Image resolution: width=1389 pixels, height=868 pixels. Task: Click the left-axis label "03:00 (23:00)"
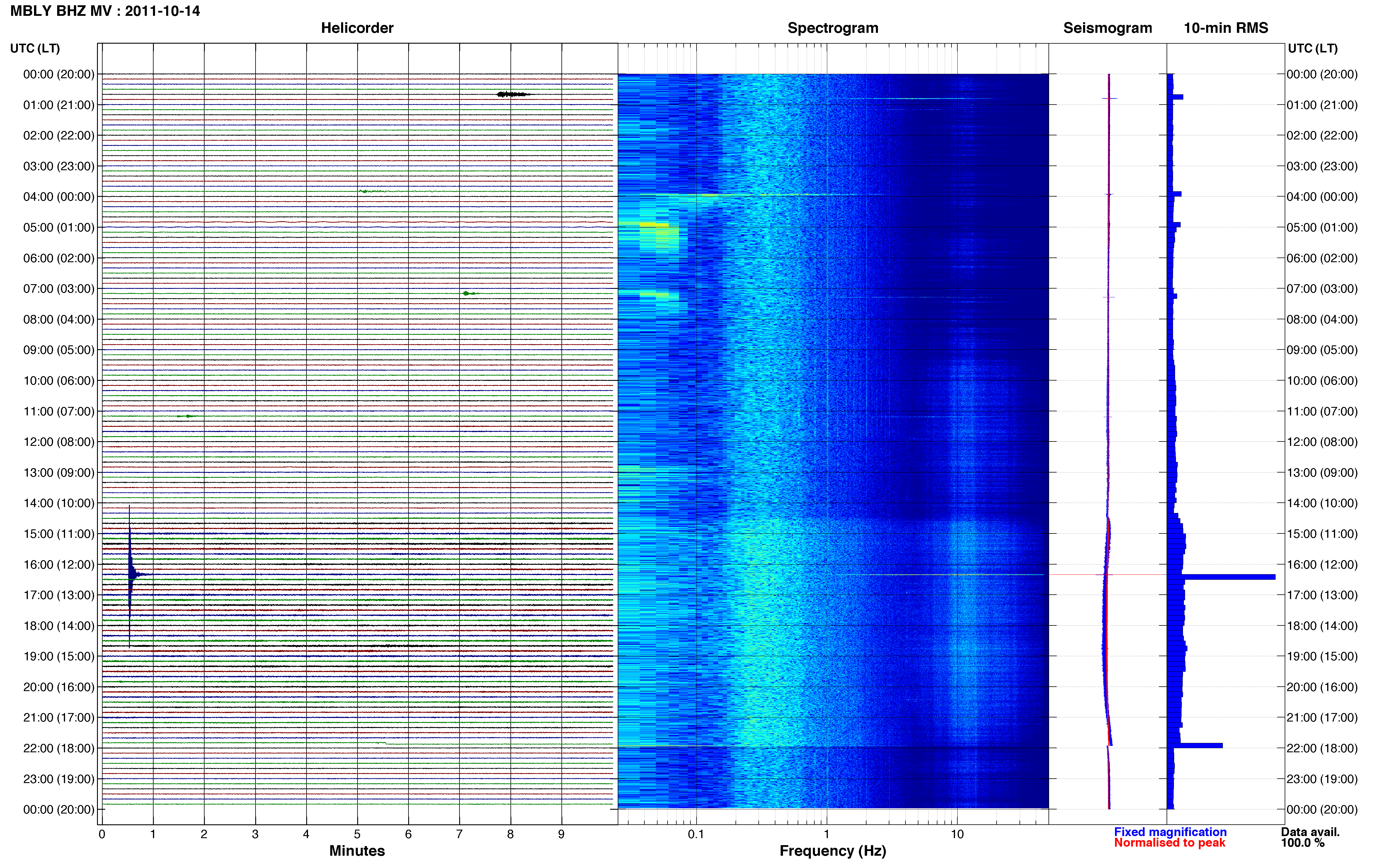[x=59, y=166]
